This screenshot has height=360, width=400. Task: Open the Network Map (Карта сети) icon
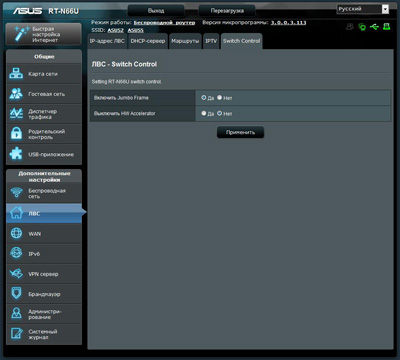click(x=16, y=74)
